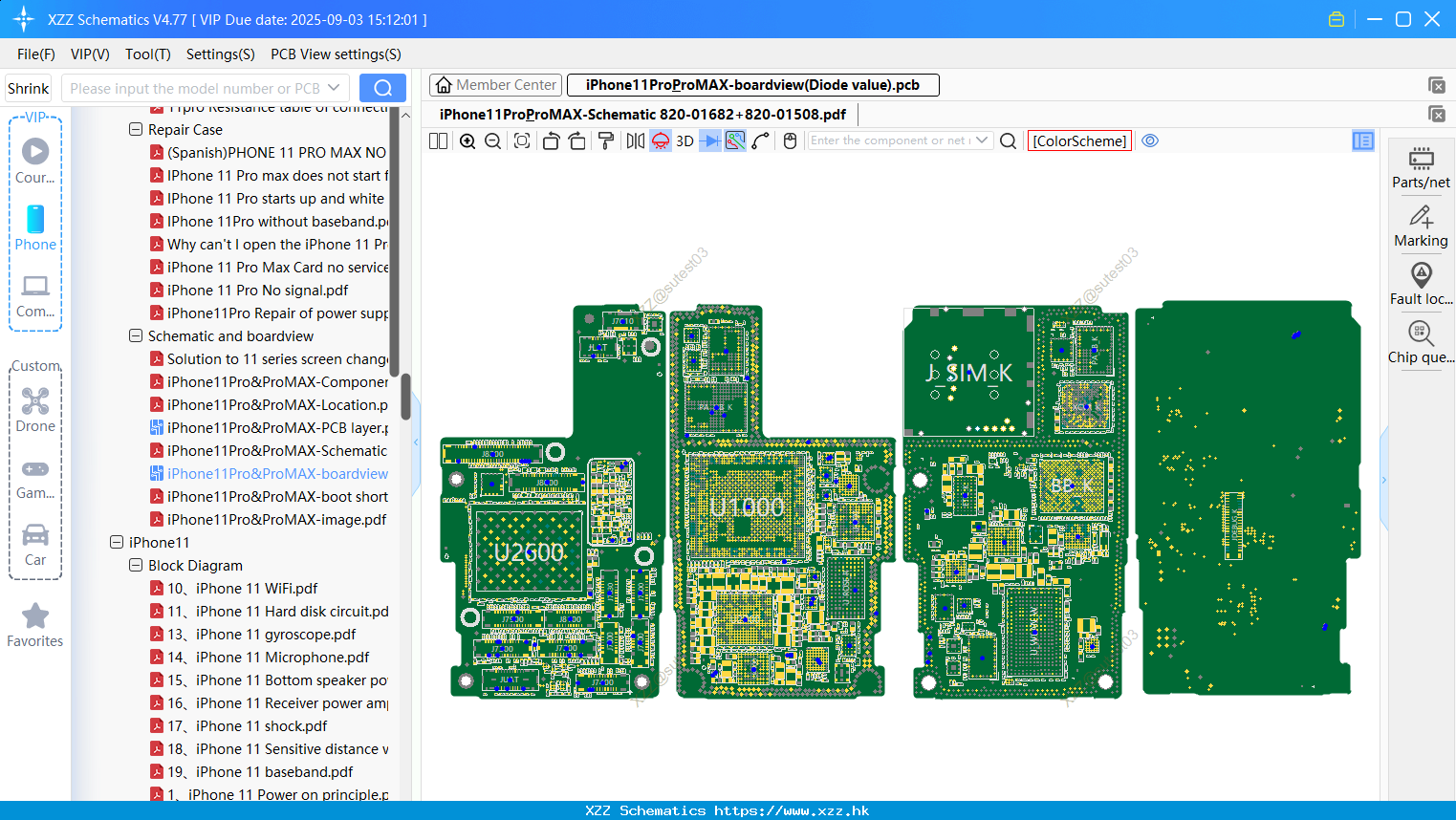The height and width of the screenshot is (820, 1456).
Task: Open PCB View settings(S) menu
Action: coord(336,54)
